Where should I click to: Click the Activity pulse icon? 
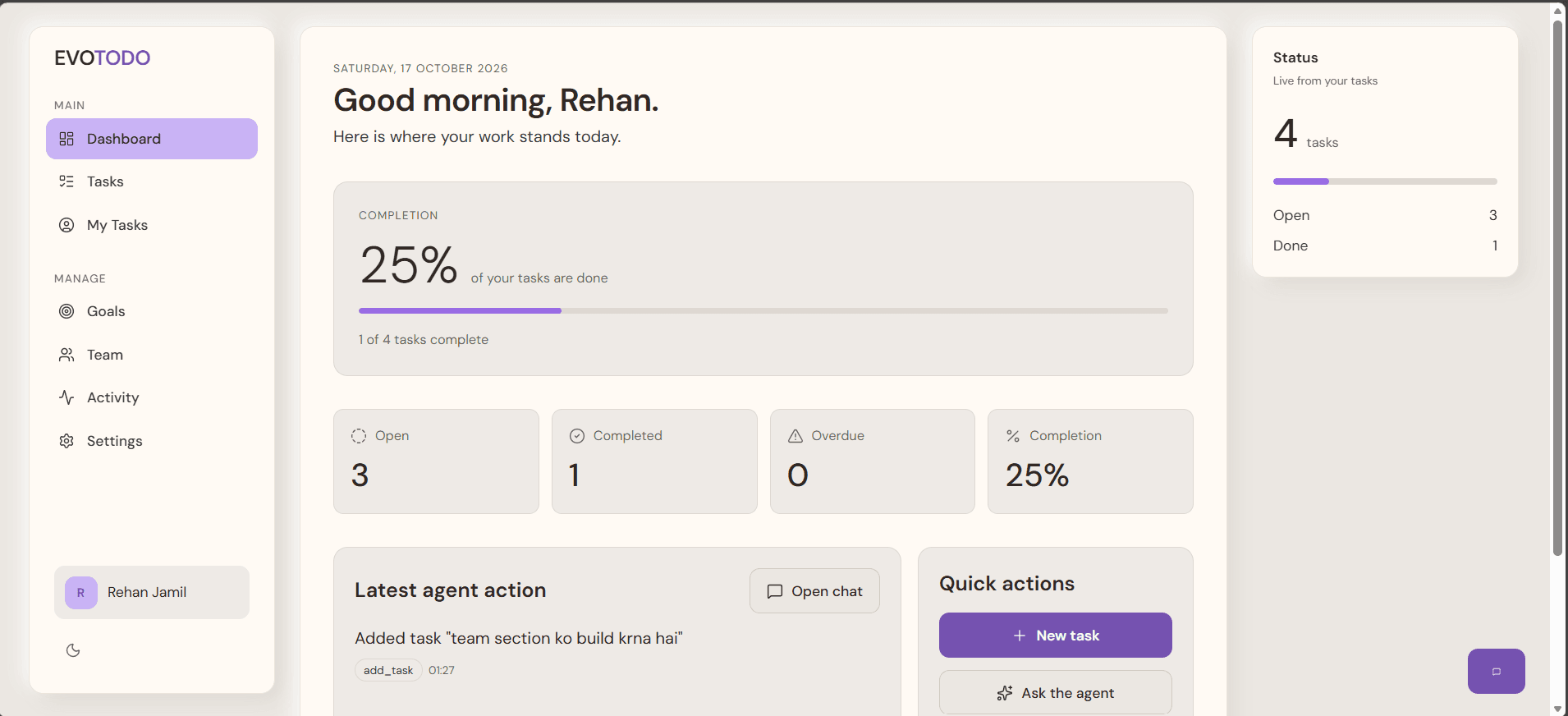coord(66,397)
